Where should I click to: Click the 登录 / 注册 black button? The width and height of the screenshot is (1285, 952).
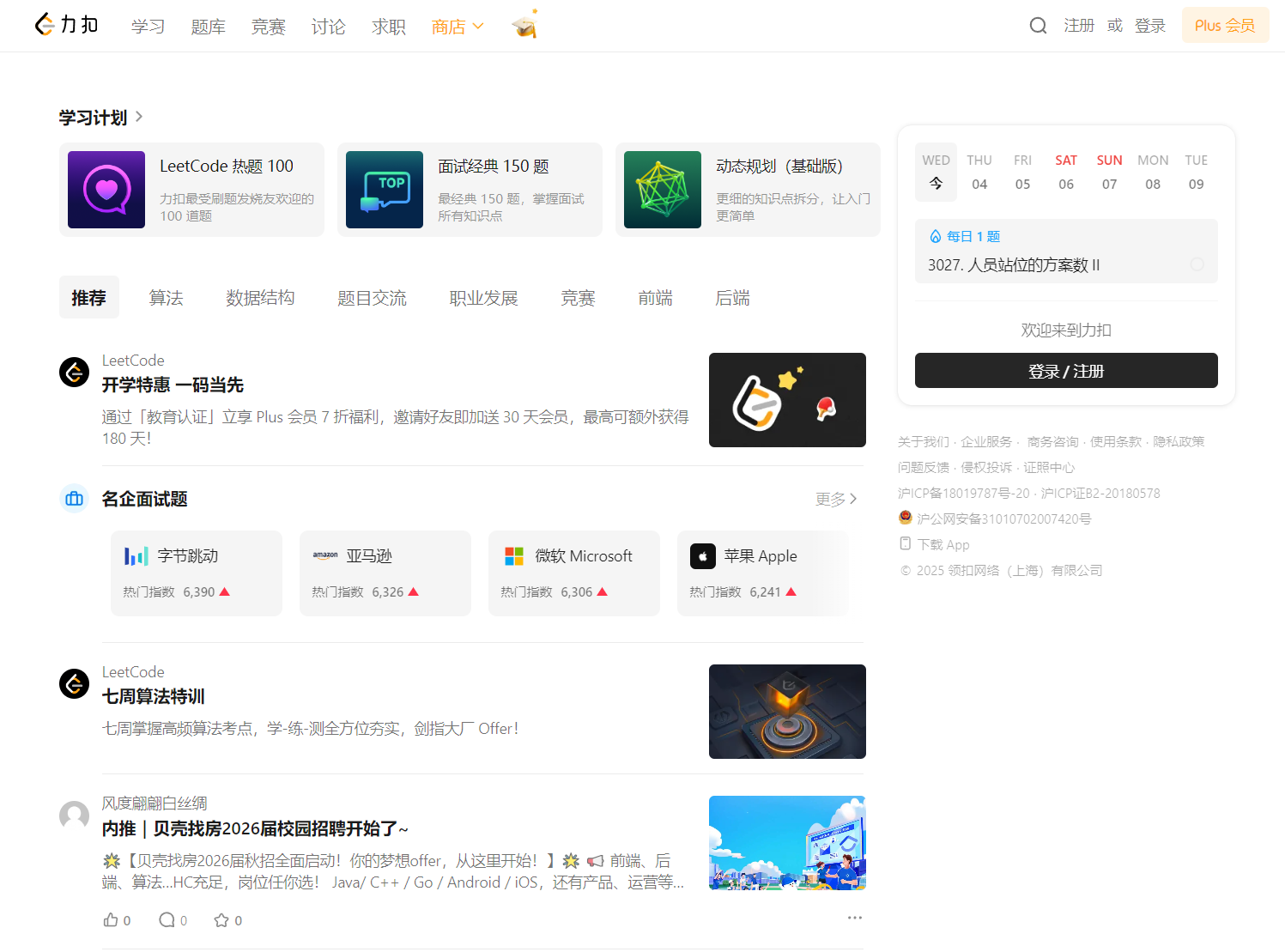tap(1066, 370)
